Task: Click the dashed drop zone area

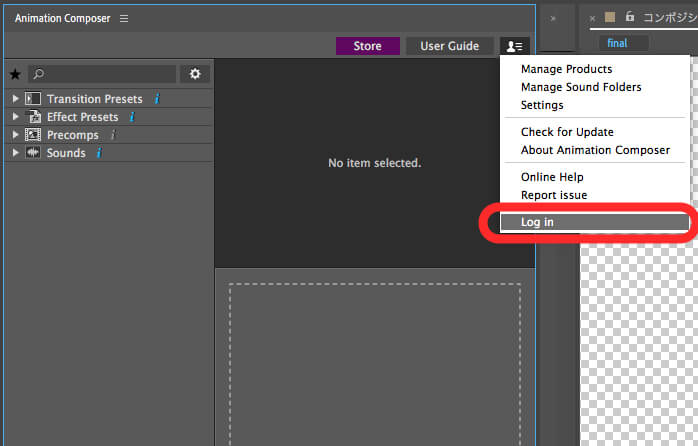Action: pyautogui.click(x=375, y=364)
